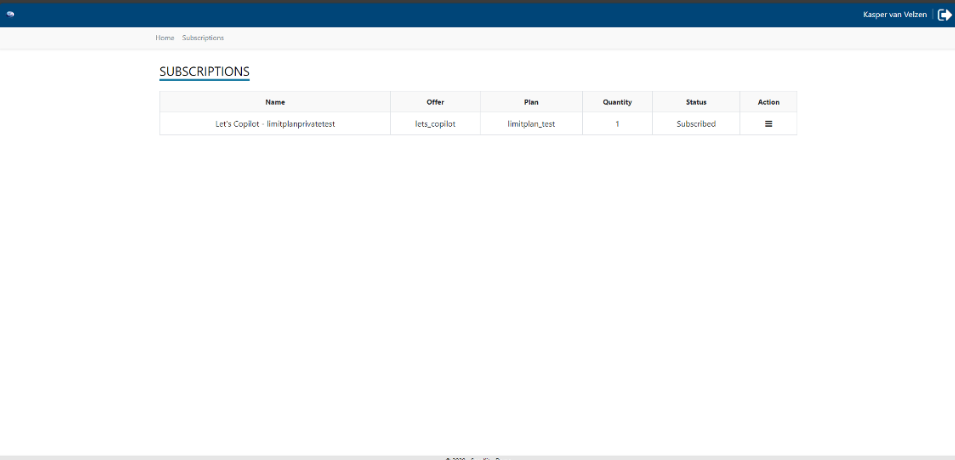Click the Plan column header
955x460 pixels.
[531, 102]
